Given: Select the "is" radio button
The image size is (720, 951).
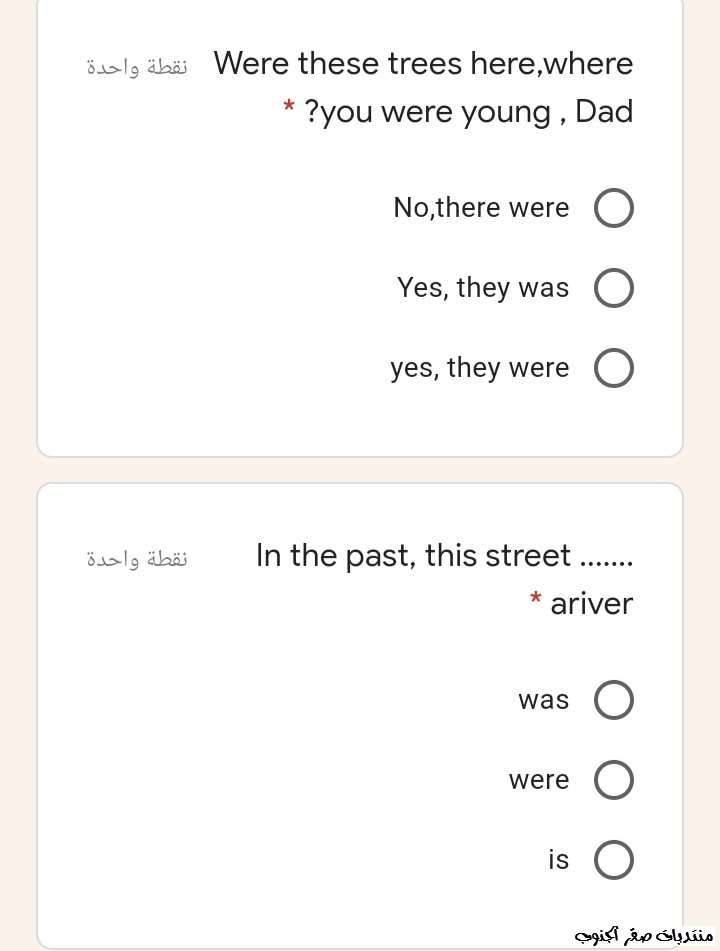Looking at the screenshot, I should (x=614, y=860).
